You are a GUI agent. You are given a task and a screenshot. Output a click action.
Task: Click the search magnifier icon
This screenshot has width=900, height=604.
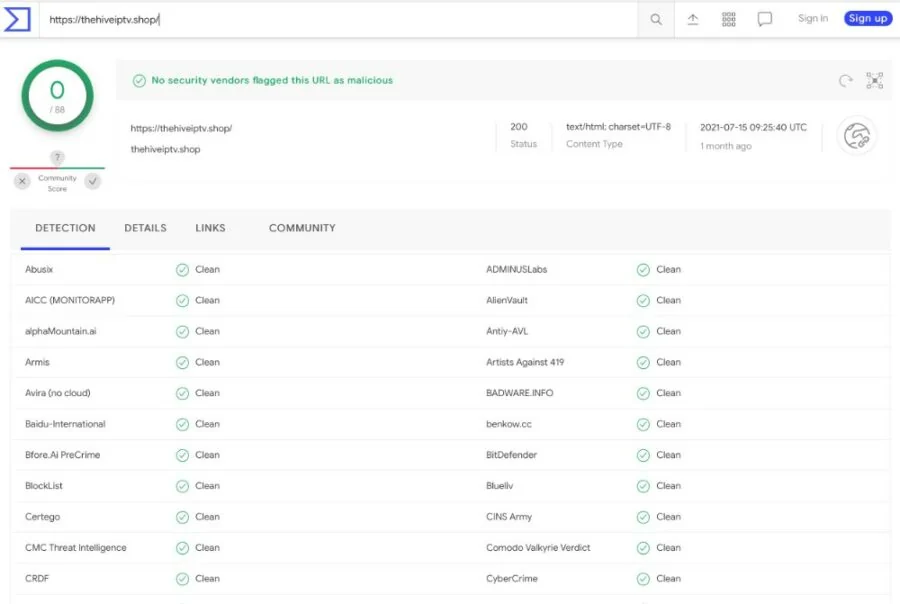click(655, 20)
